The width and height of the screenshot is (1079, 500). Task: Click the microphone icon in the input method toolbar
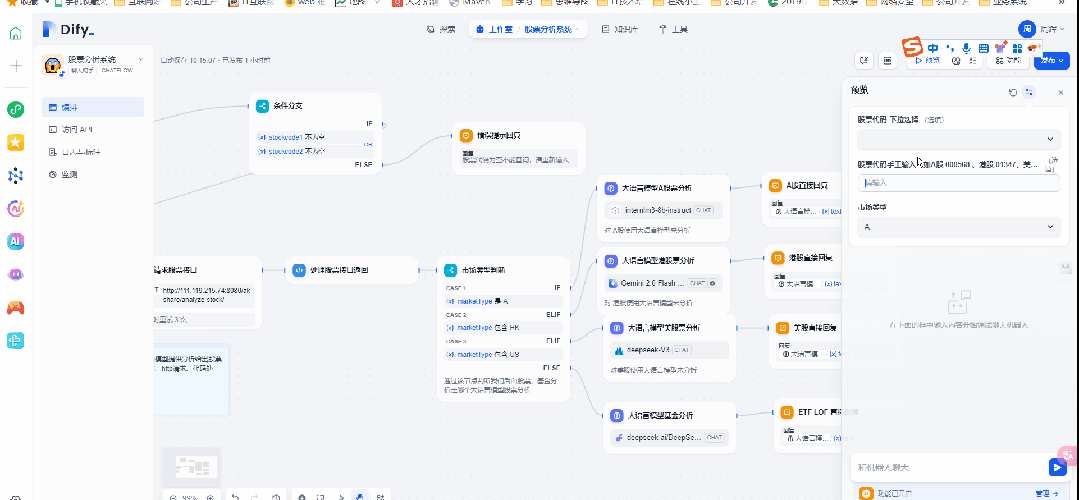pos(966,48)
